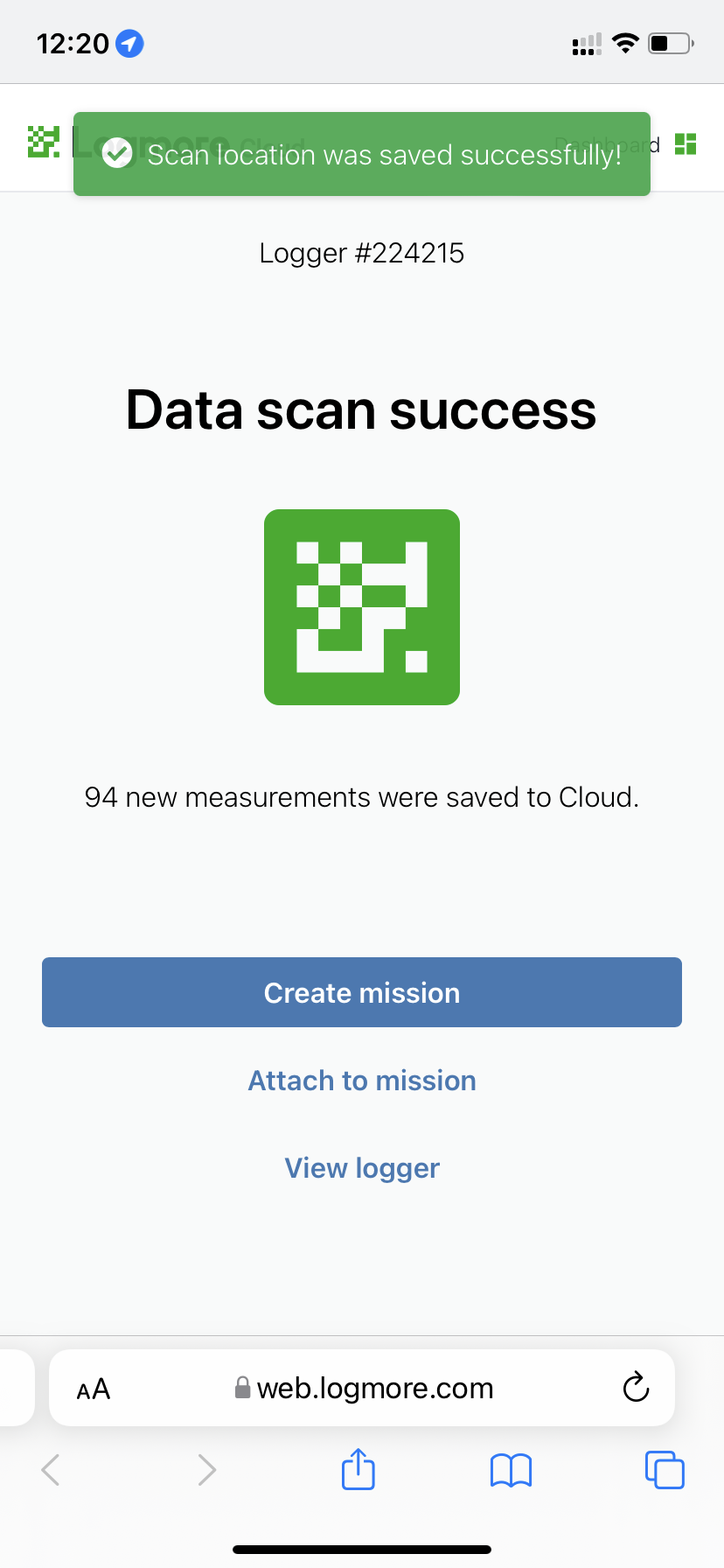724x1568 pixels.
Task: Tap the large green Logmore QR image
Action: pos(362,607)
